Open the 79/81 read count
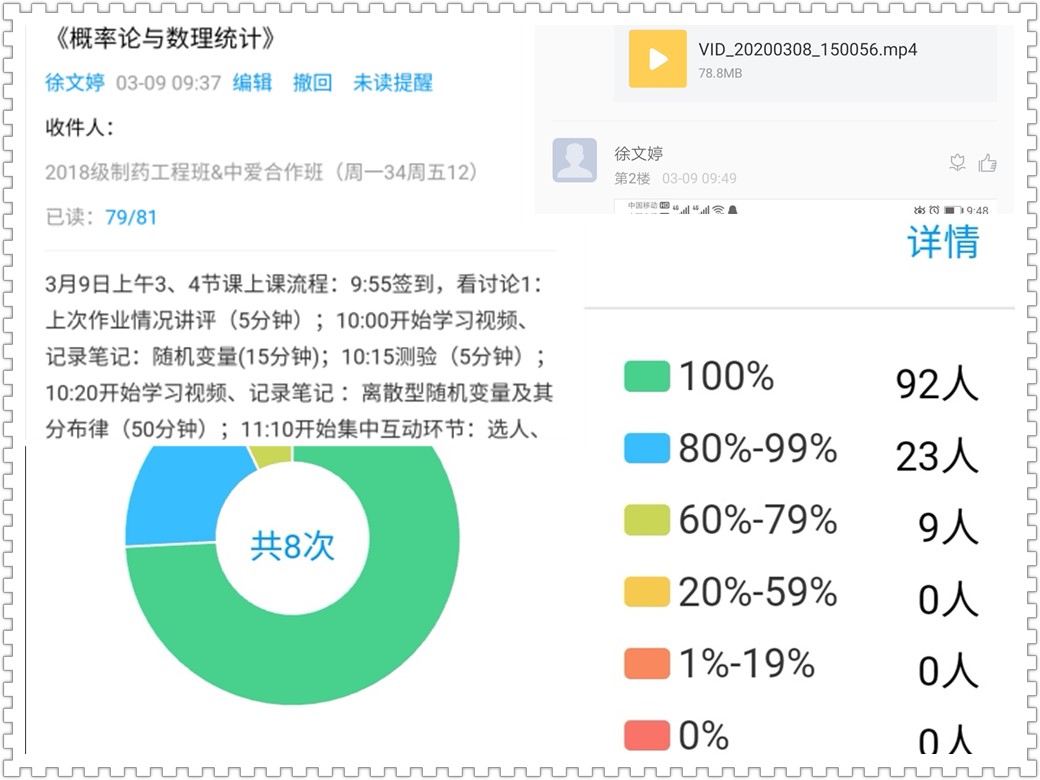The height and width of the screenshot is (780, 1040). click(x=131, y=217)
